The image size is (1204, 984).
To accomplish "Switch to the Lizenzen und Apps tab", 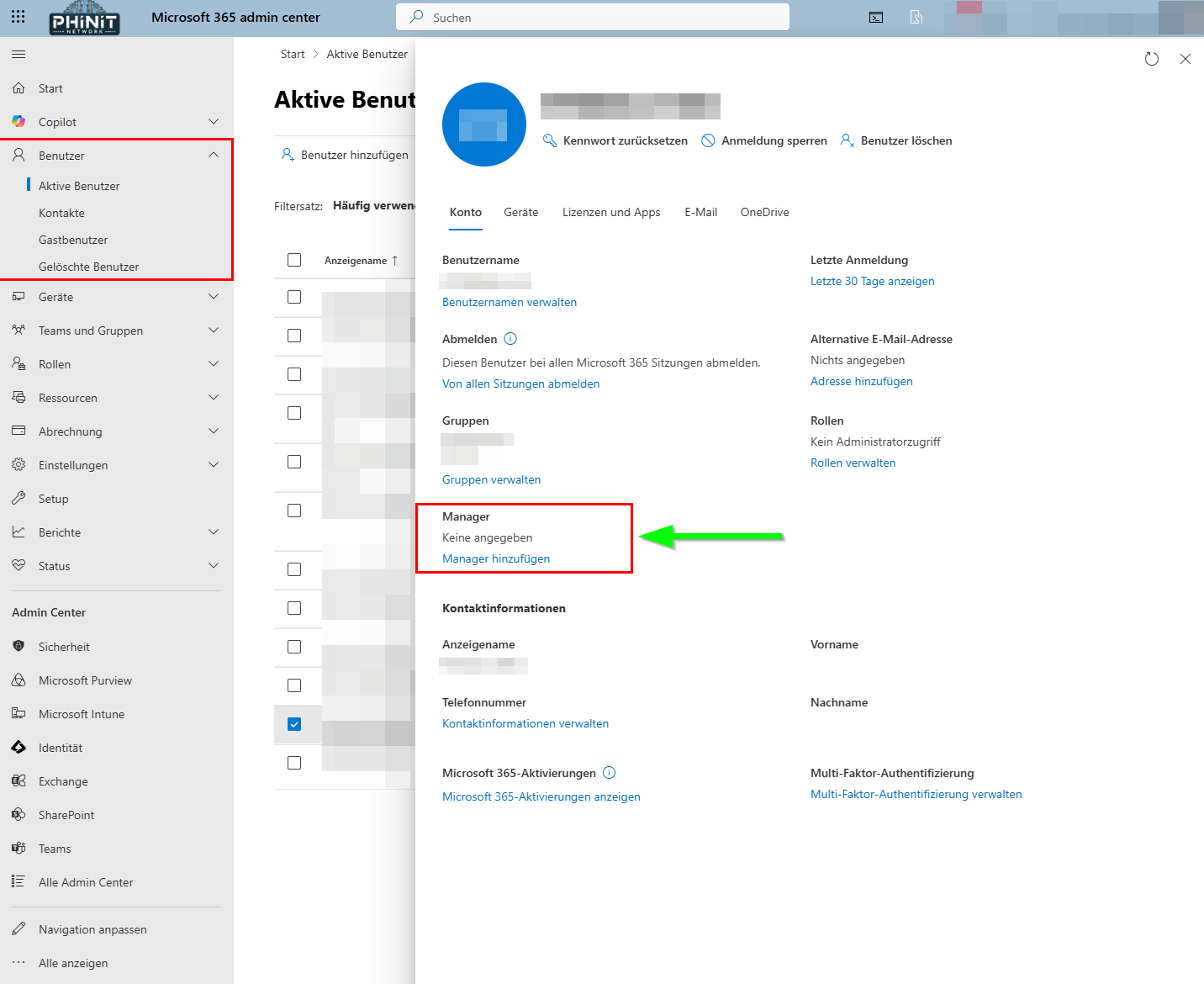I will [x=611, y=212].
